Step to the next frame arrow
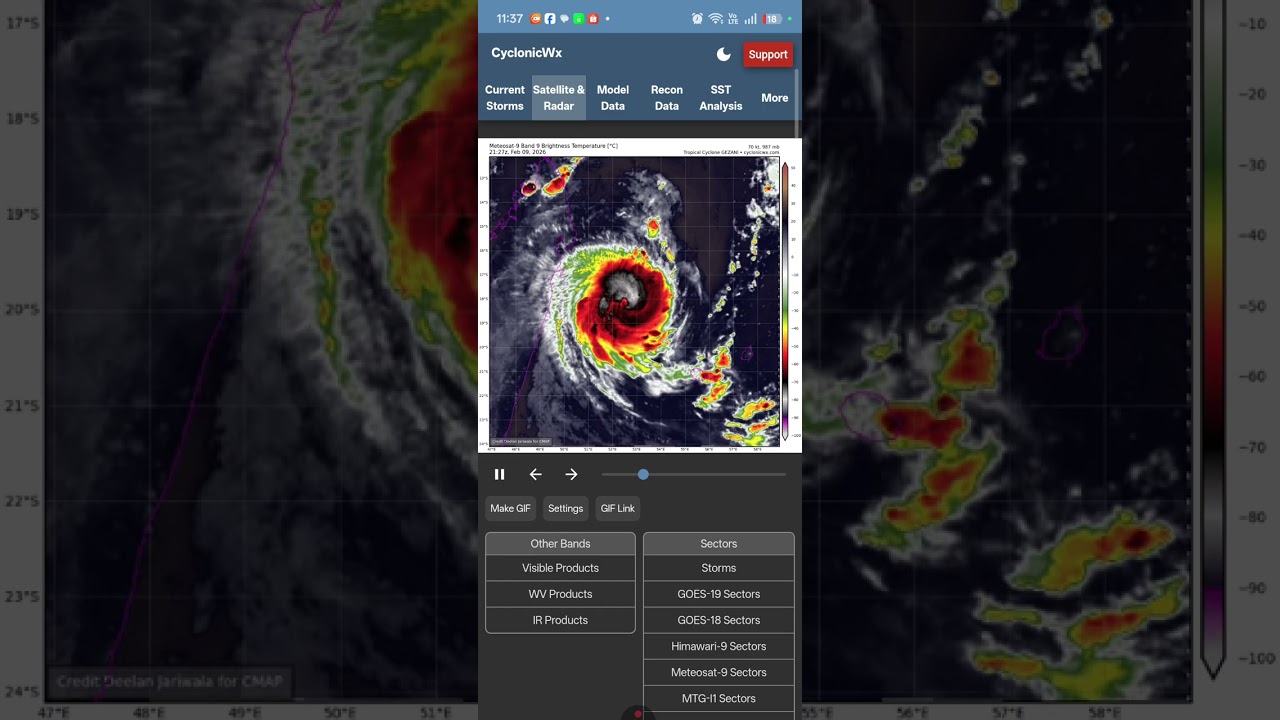Viewport: 1280px width, 720px height. pyautogui.click(x=571, y=474)
